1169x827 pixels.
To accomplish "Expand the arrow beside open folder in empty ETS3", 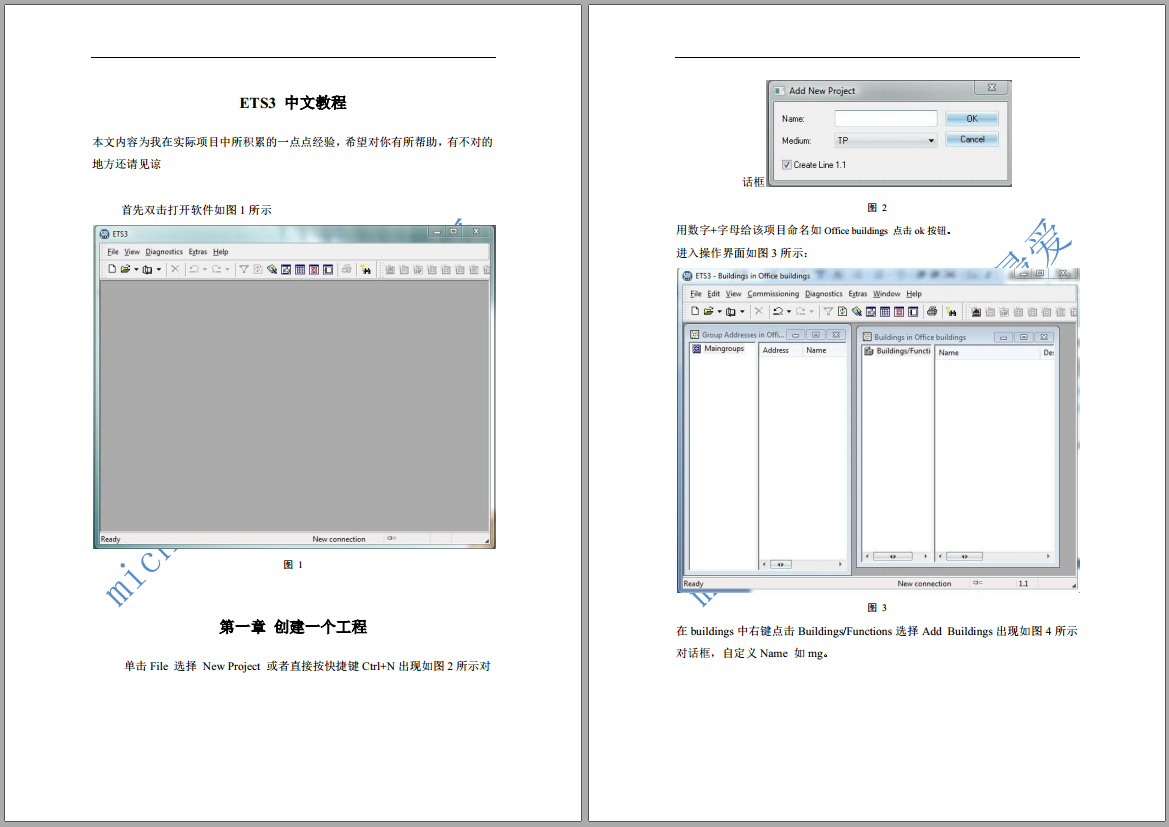I will tap(136, 270).
